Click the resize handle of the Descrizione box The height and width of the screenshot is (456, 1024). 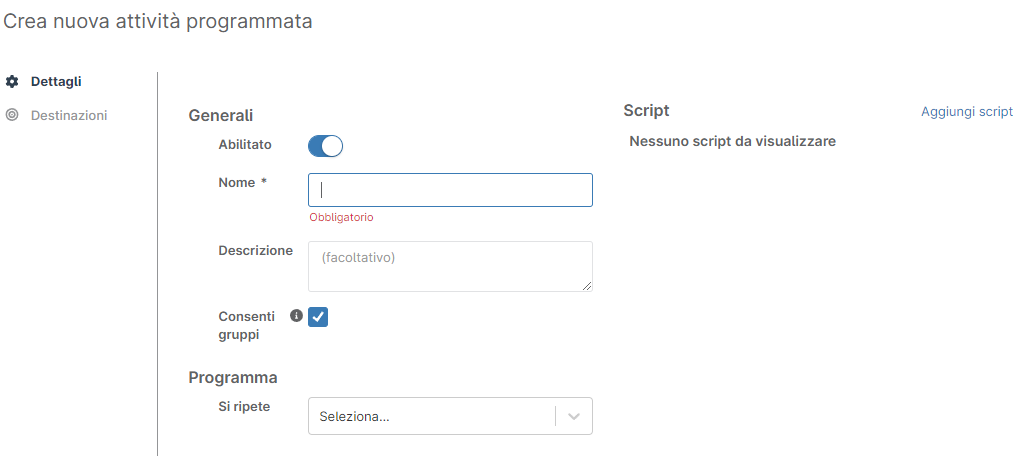(x=587, y=286)
